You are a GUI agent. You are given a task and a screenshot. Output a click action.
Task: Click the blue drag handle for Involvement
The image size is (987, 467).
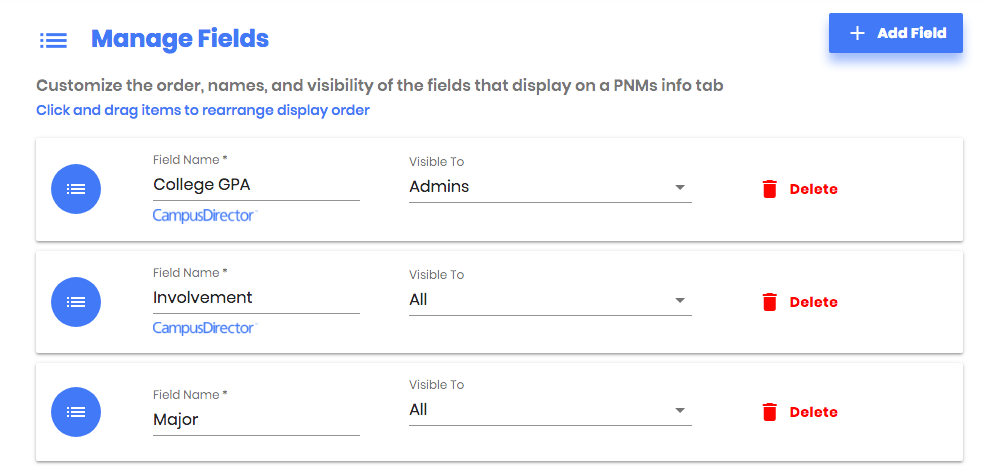pos(76,302)
